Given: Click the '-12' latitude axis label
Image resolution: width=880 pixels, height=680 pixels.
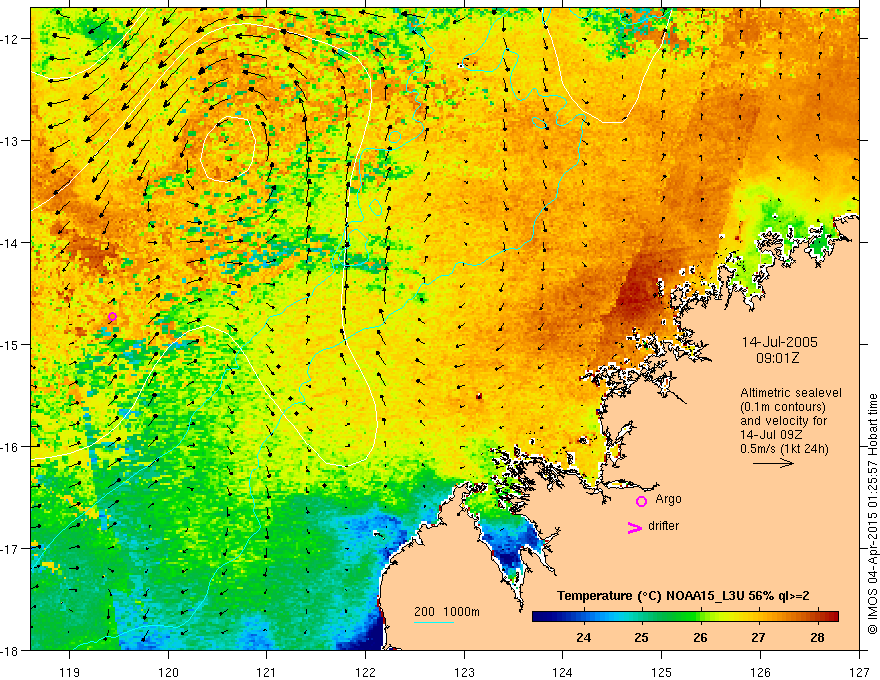Looking at the screenshot, I should 11,39.
